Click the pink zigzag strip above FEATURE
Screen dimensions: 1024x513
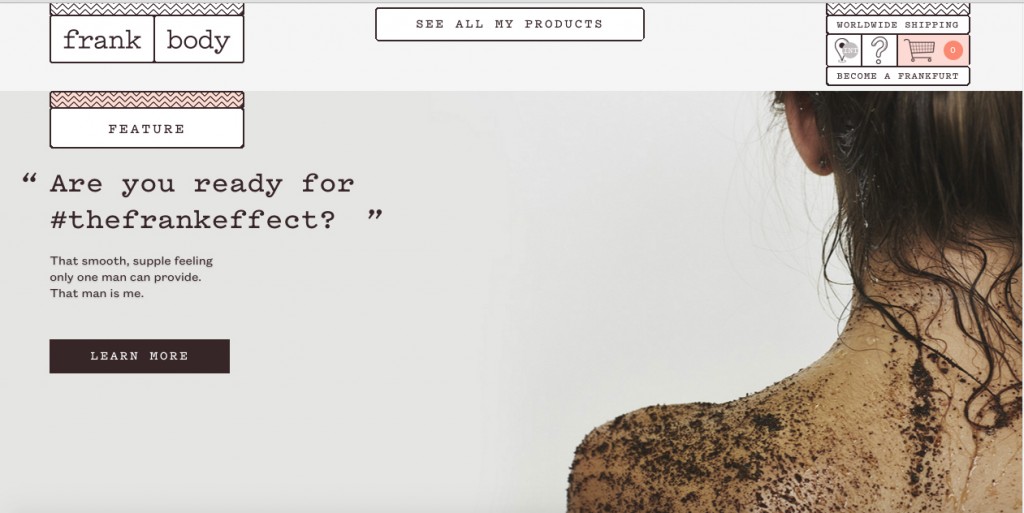click(x=147, y=99)
